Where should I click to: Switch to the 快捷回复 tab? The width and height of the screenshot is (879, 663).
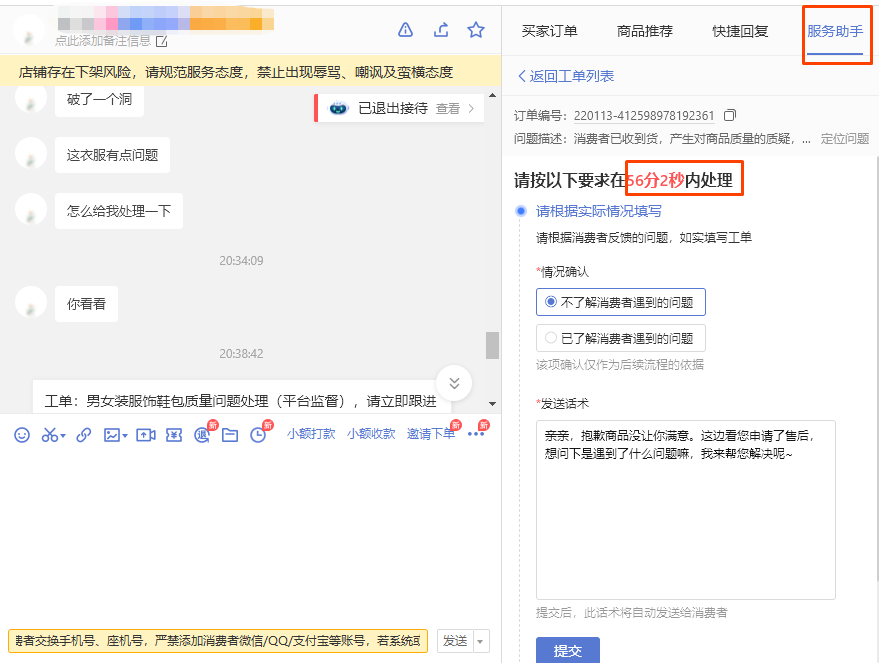pos(740,31)
